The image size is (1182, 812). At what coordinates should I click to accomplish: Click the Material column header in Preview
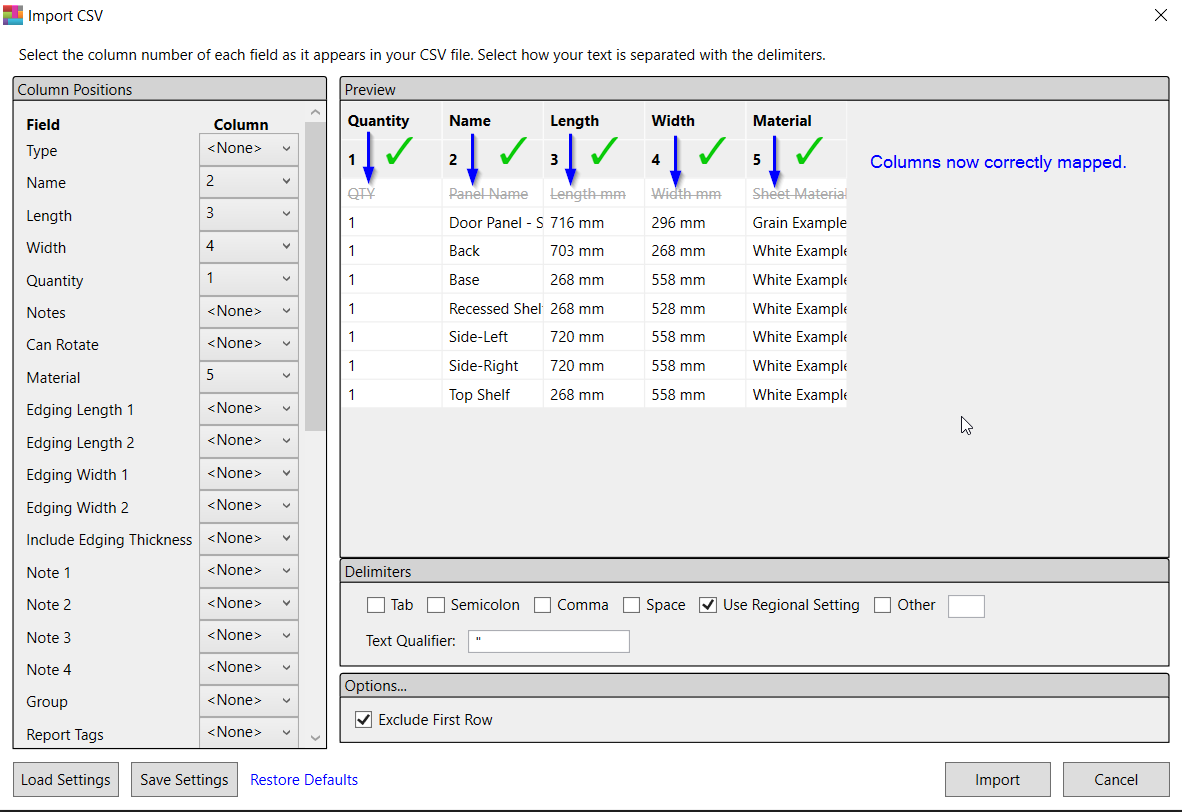[x=782, y=121]
